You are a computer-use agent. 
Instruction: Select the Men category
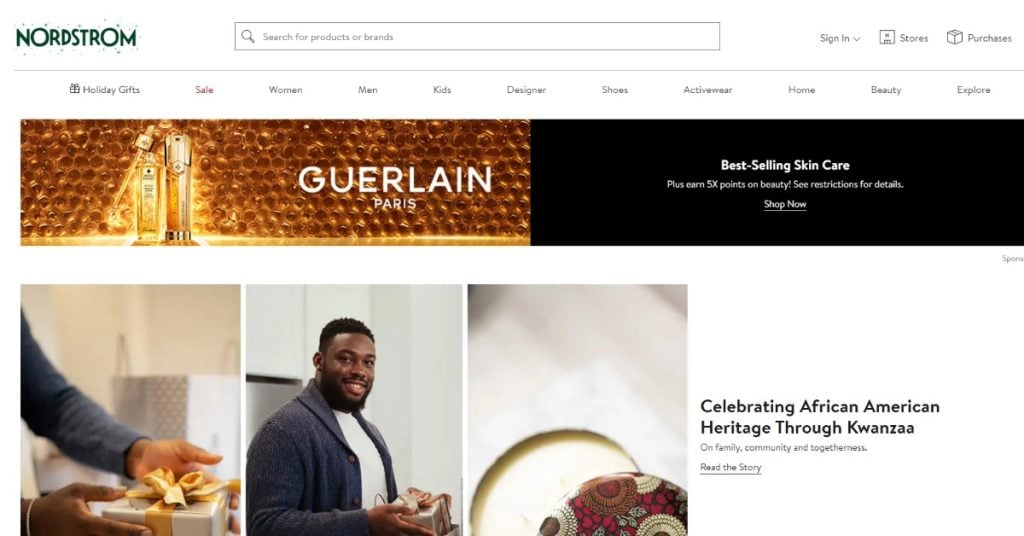pos(368,89)
